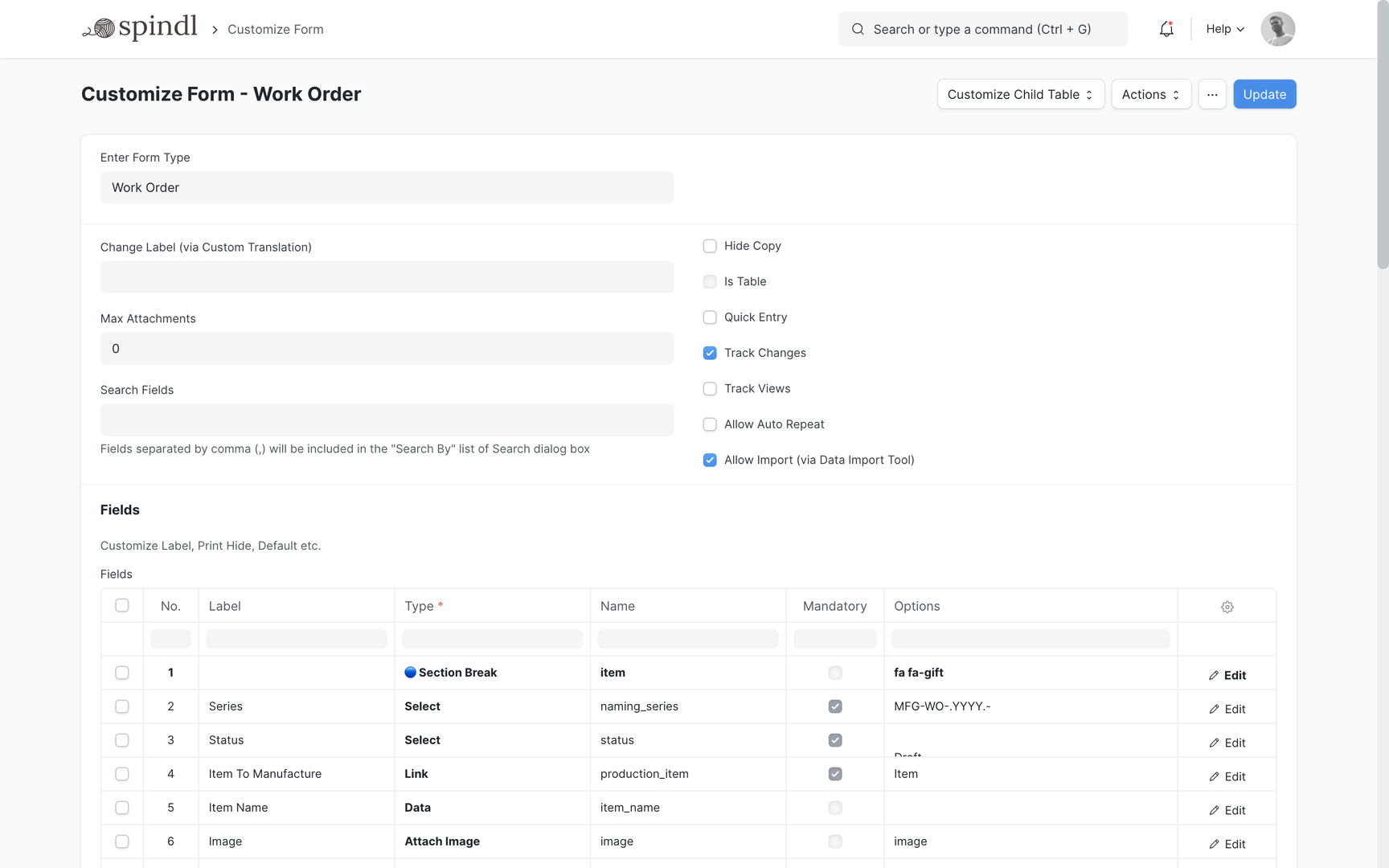Viewport: 1389px width, 868px height.
Task: Open the notification bell
Action: click(x=1166, y=29)
